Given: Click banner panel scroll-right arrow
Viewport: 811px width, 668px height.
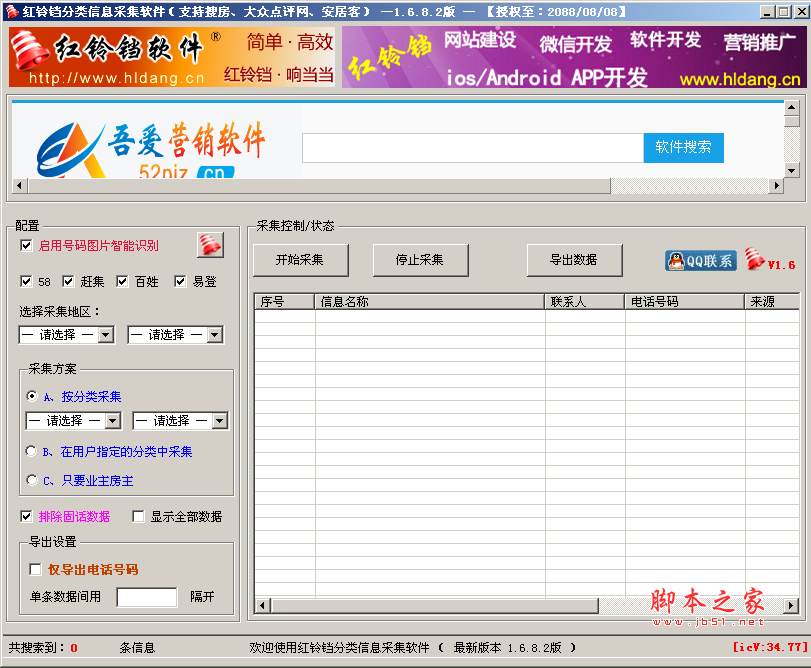Looking at the screenshot, I should point(776,186).
